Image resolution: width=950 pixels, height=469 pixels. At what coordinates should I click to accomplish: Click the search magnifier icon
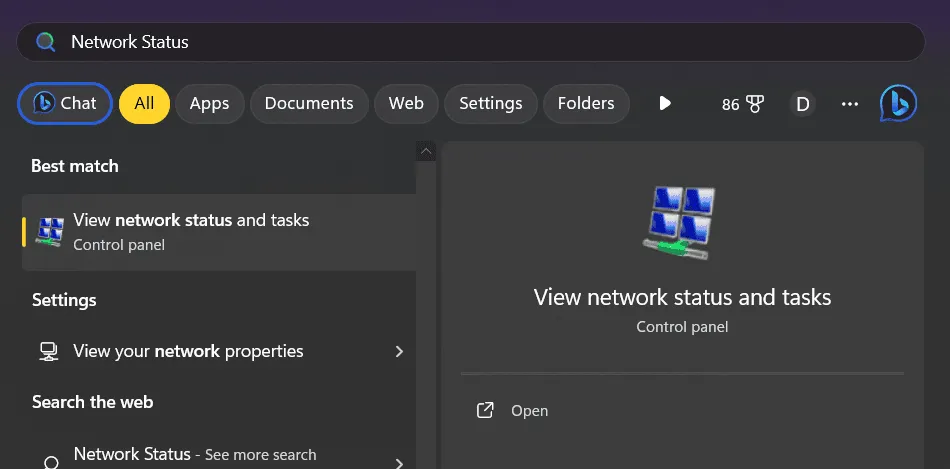(x=45, y=42)
